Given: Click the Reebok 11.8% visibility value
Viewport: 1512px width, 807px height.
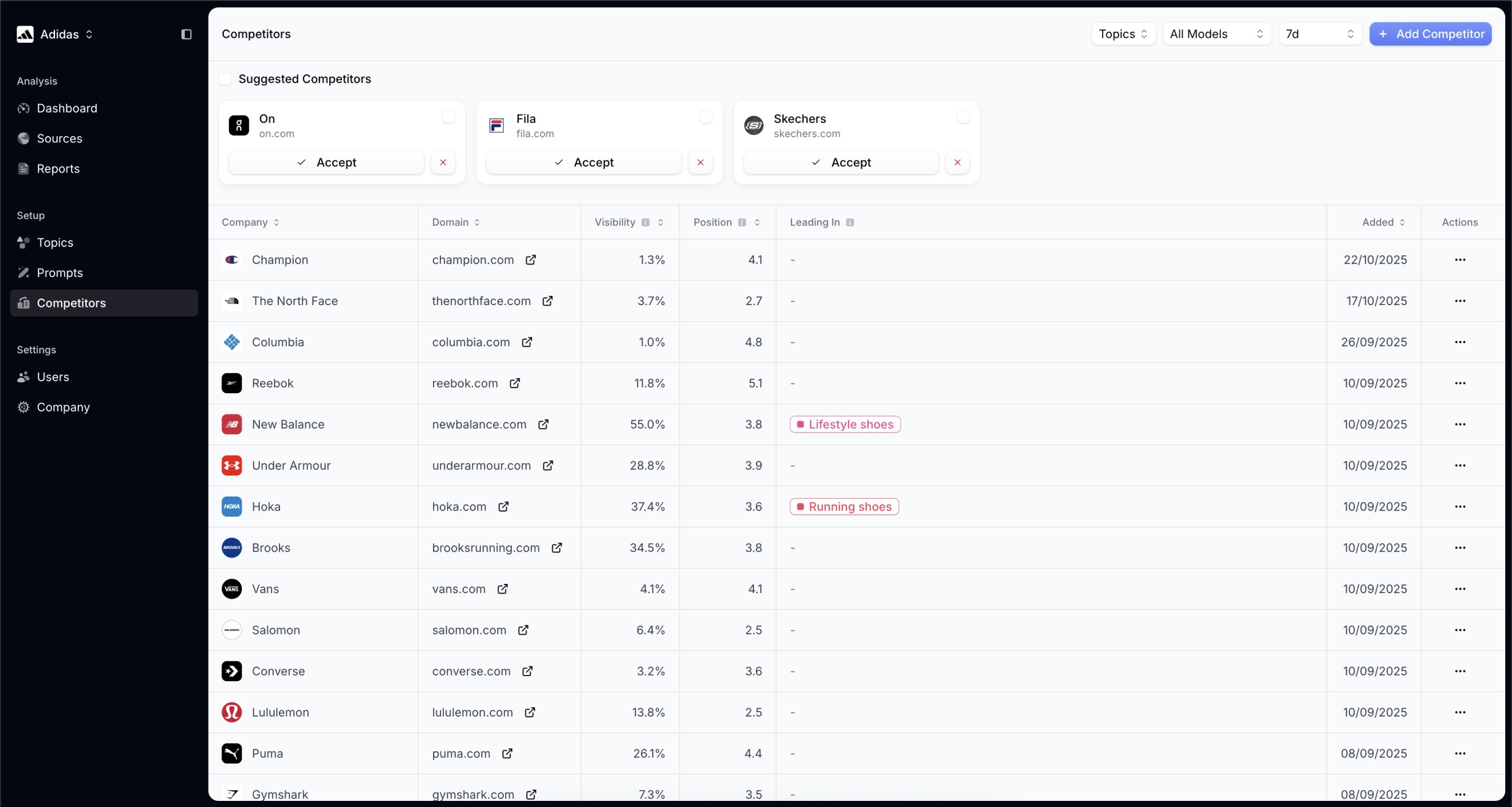Looking at the screenshot, I should (649, 383).
